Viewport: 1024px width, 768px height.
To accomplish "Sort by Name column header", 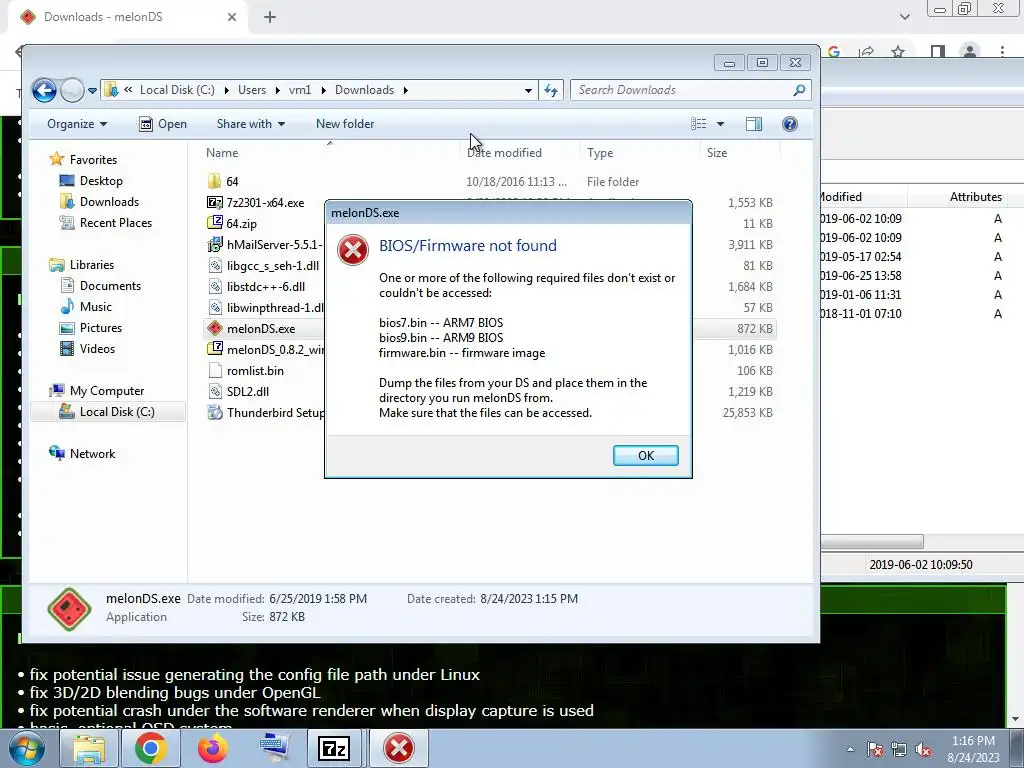I will click(x=222, y=153).
